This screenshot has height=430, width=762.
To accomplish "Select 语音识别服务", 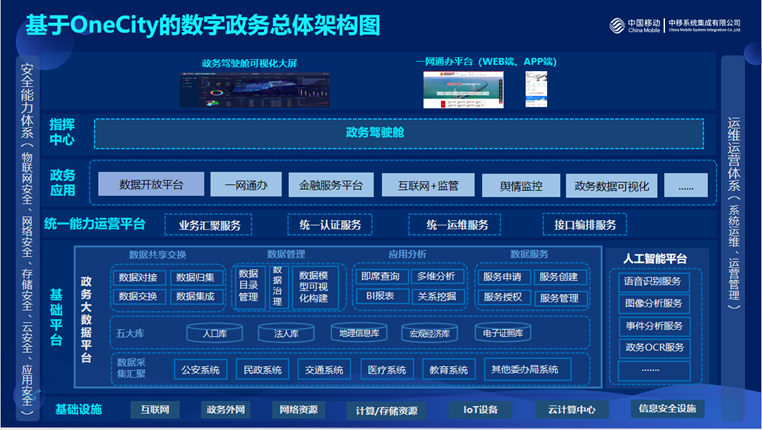I will pos(654,282).
